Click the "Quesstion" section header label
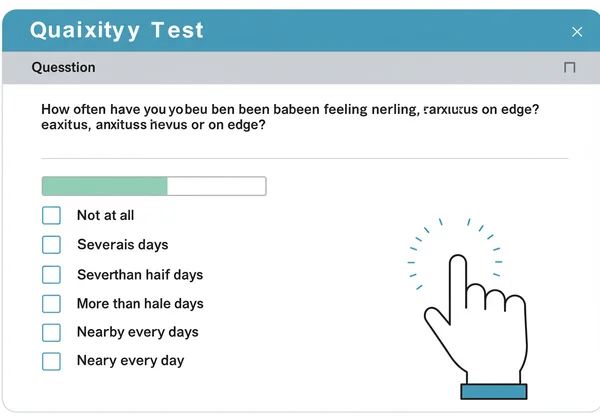 click(64, 68)
